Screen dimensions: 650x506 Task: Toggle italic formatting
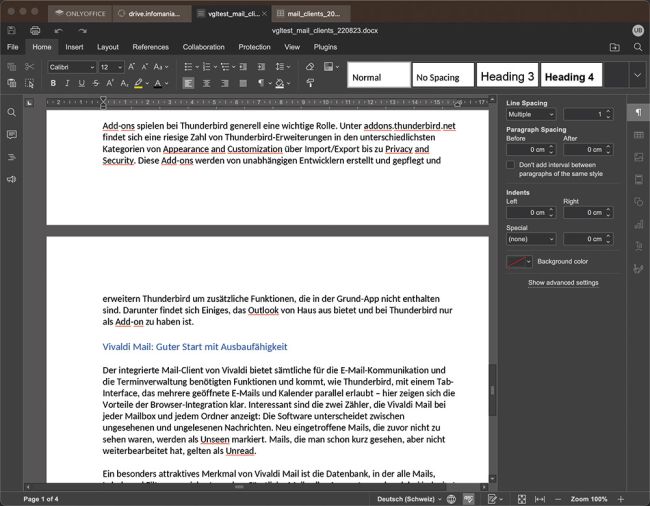67,83
